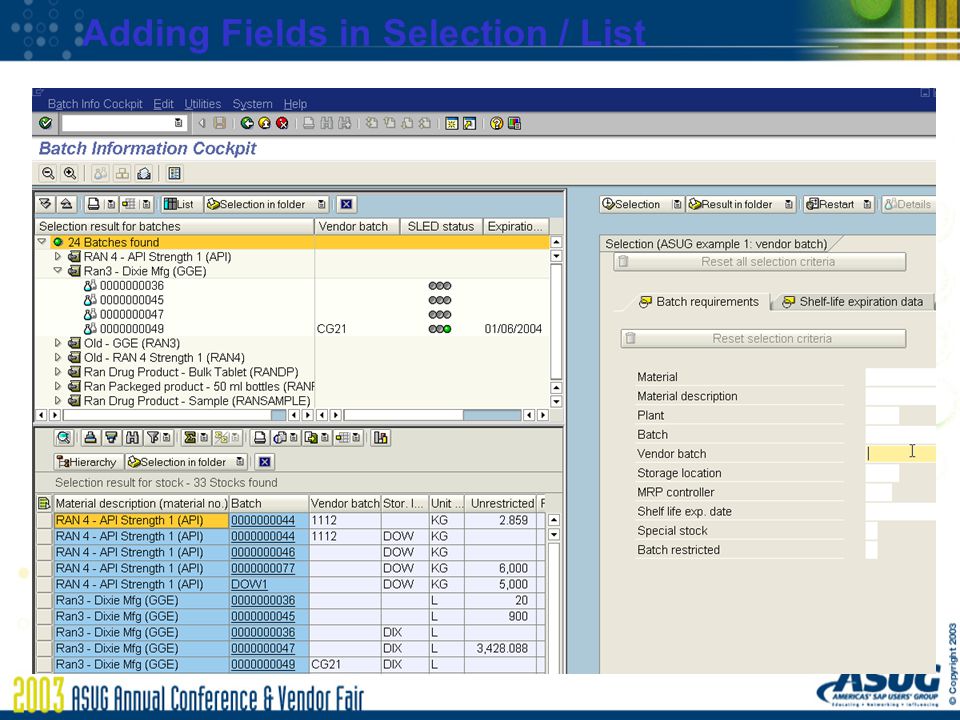Click the layout list icon beside the envelope

tap(174, 173)
